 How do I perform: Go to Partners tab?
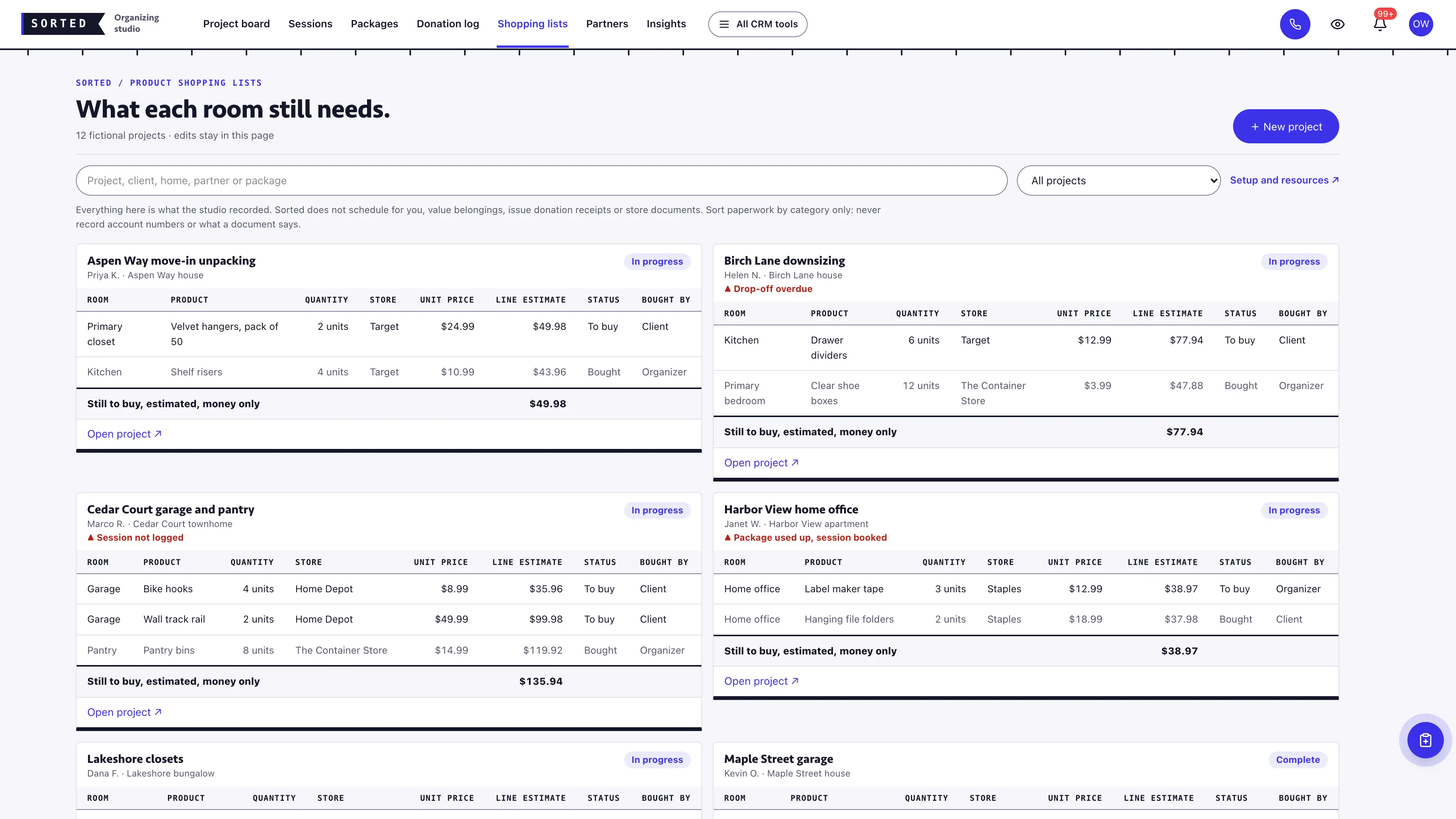point(607,24)
